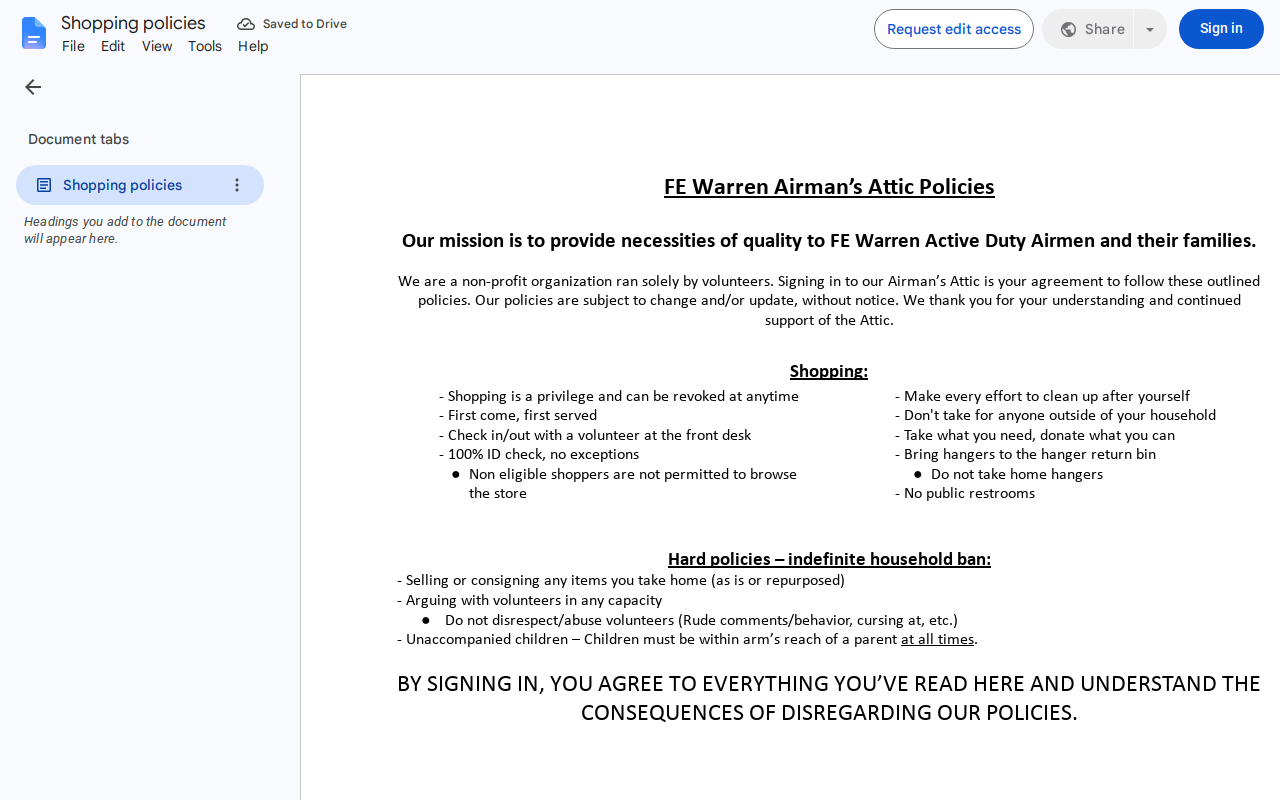Click the Request edit access button
This screenshot has height=800, width=1280.
(x=954, y=29)
